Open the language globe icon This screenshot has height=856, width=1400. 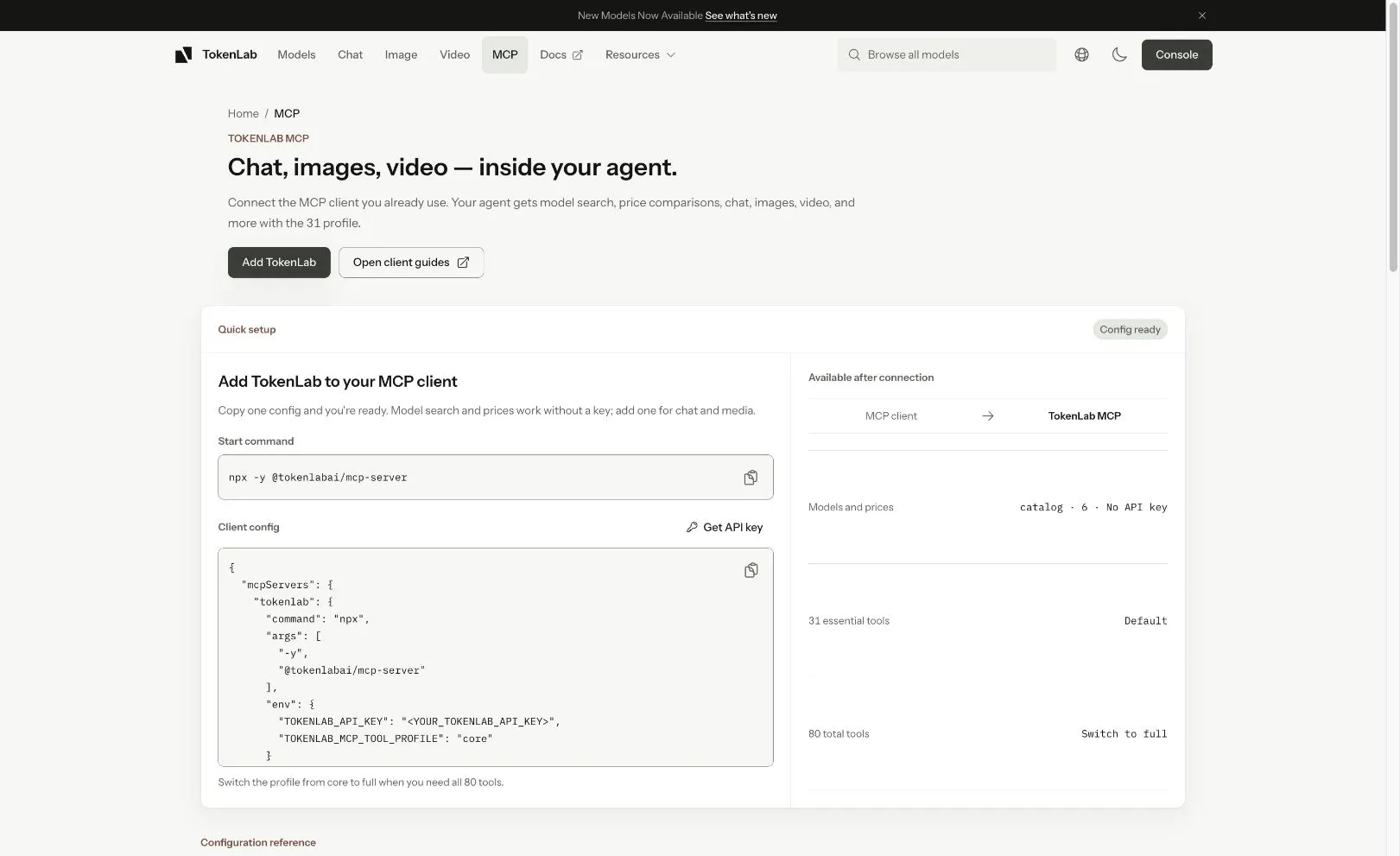pyautogui.click(x=1081, y=54)
